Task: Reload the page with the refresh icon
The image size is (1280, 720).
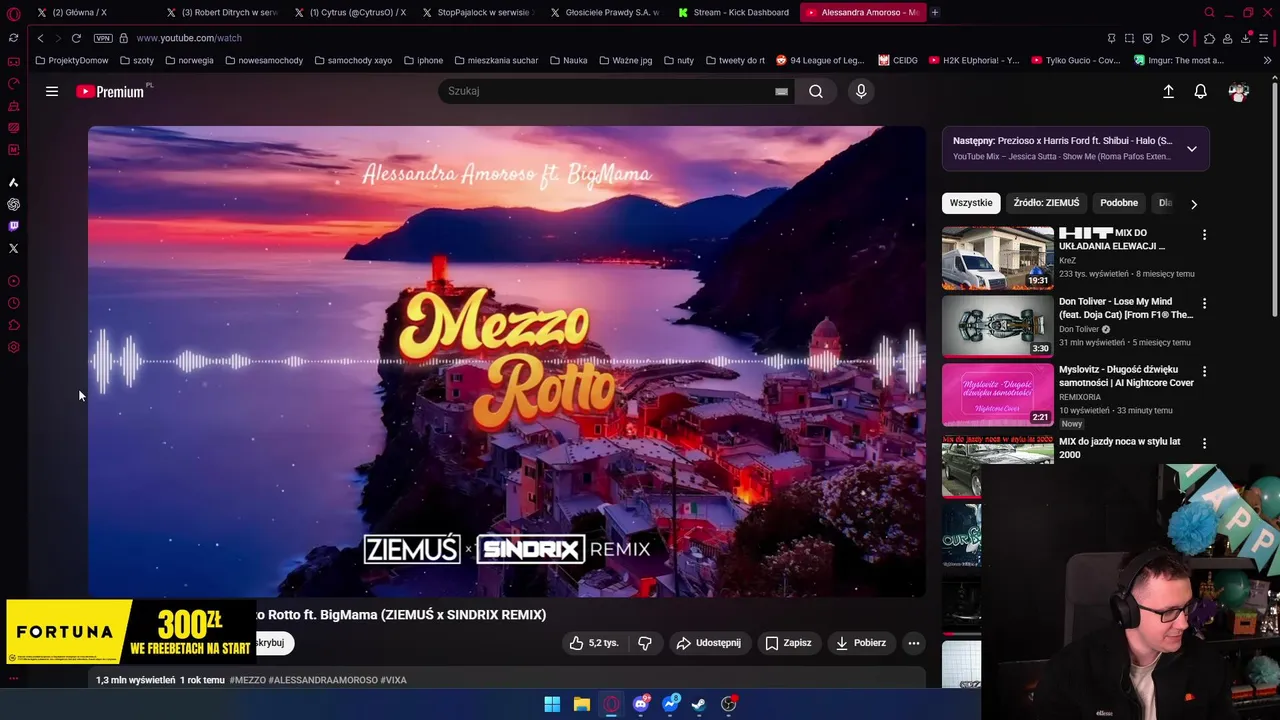Action: [76, 38]
